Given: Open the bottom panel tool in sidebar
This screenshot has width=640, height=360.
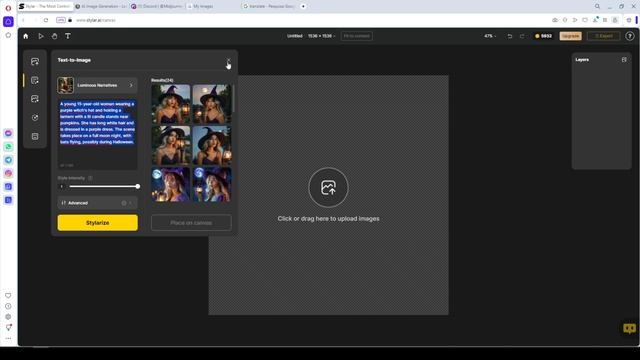Looking at the screenshot, I should pyautogui.click(x=35, y=136).
